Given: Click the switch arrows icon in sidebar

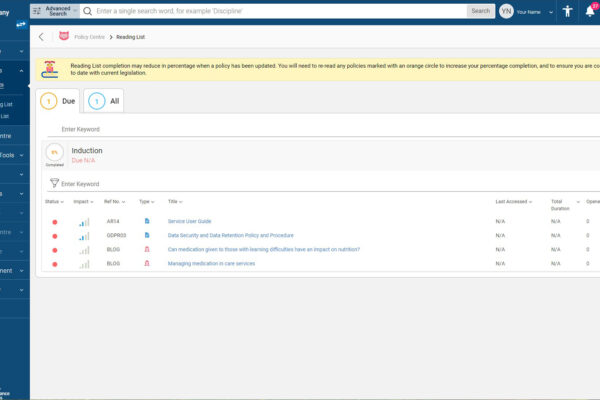Looking at the screenshot, I should 21,24.
